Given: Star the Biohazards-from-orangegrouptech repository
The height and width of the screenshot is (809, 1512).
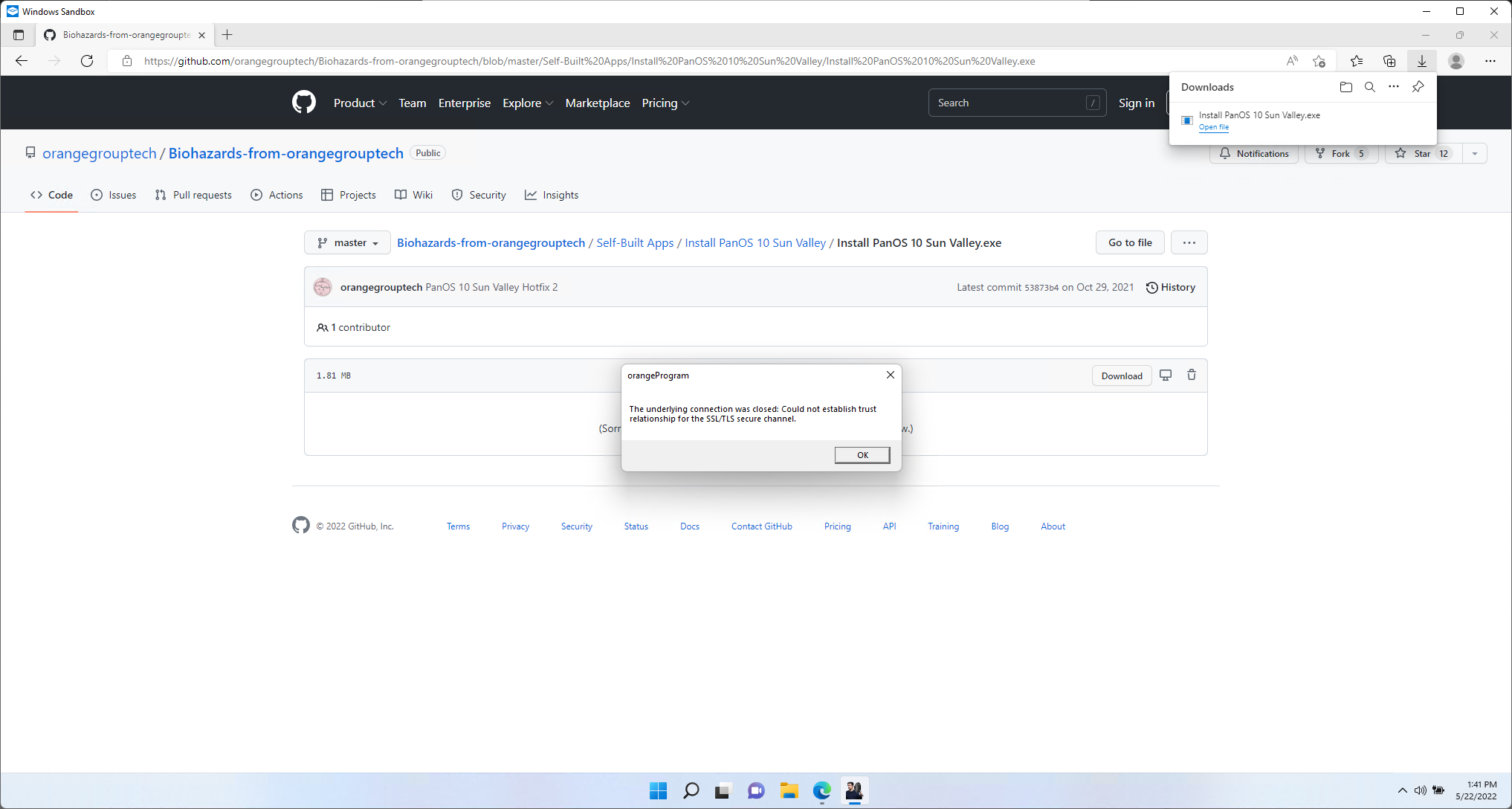Looking at the screenshot, I should tap(1421, 153).
